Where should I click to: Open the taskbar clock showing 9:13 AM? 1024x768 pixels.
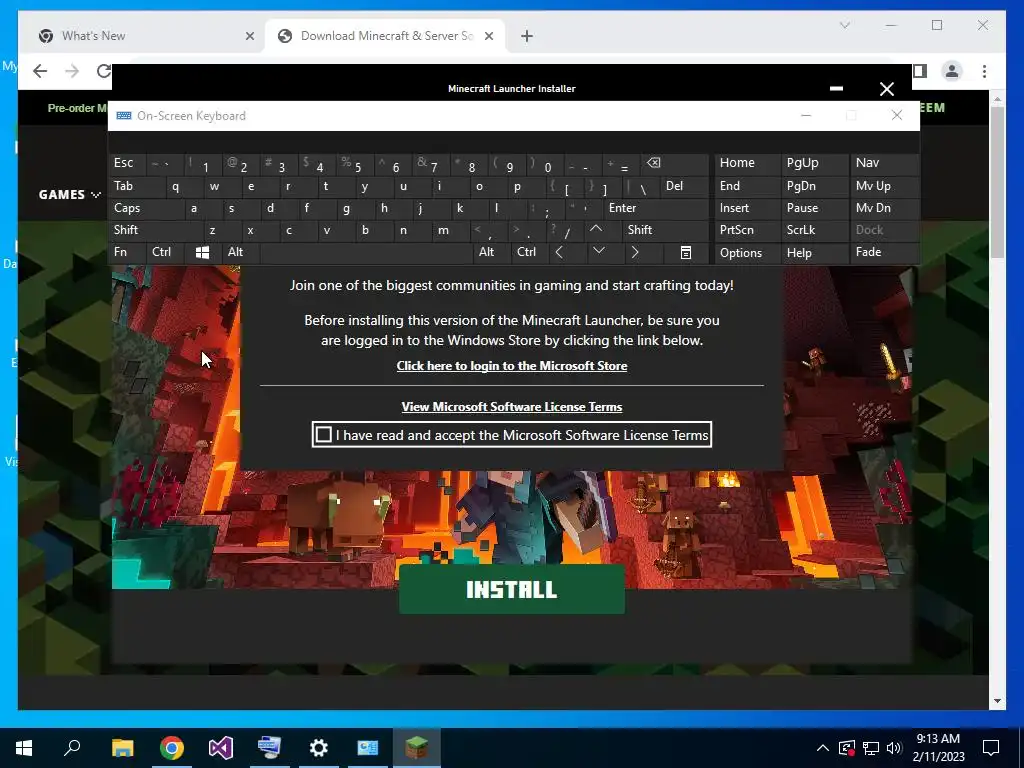tap(938, 748)
